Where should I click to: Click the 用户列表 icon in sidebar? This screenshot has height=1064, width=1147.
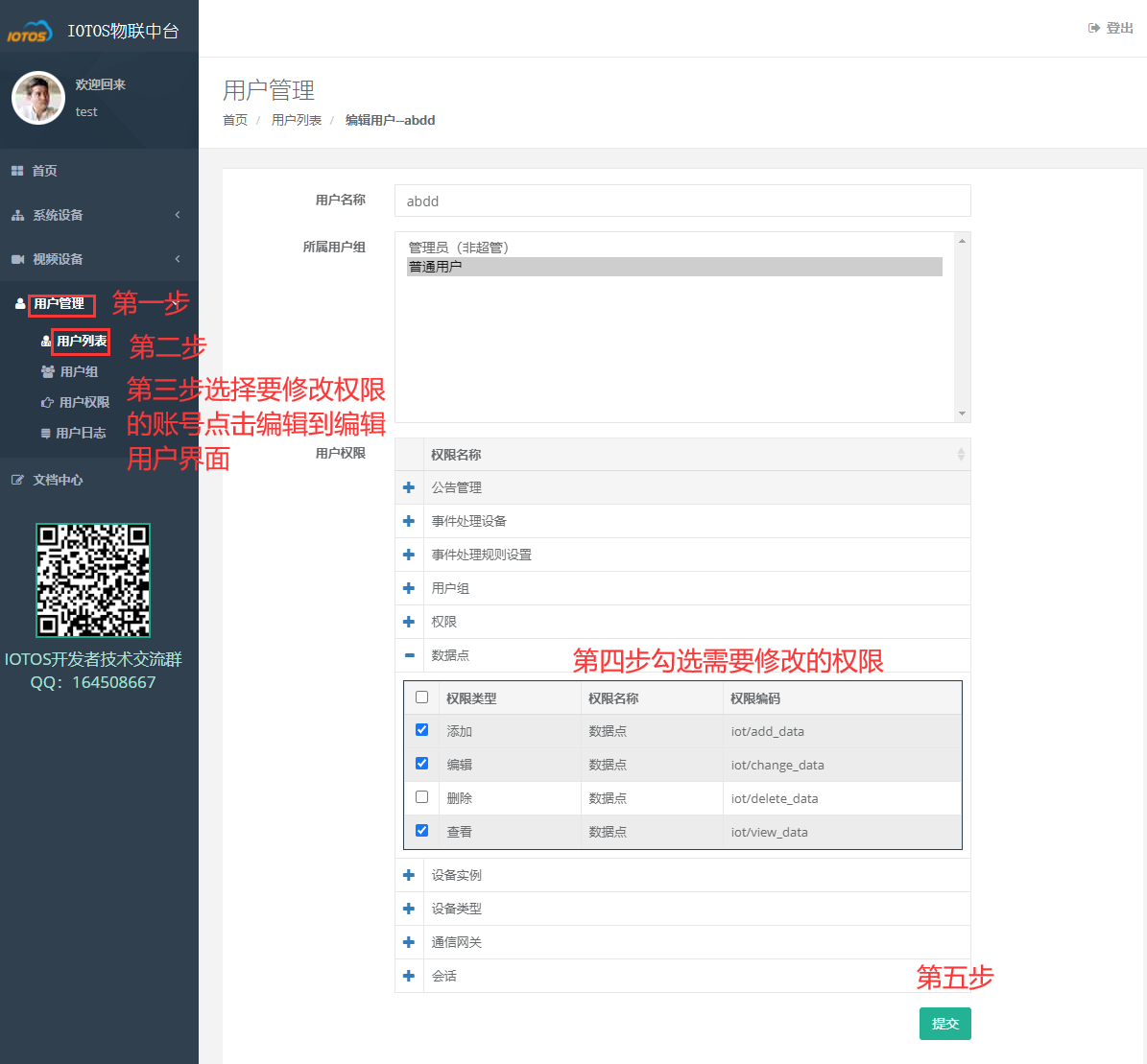(x=45, y=342)
